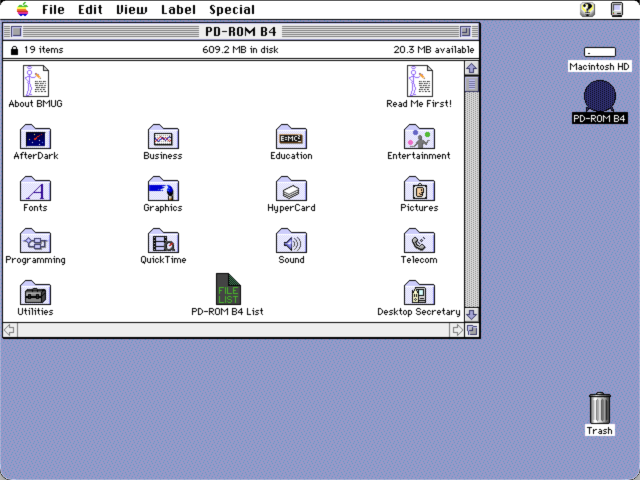The height and width of the screenshot is (480, 640).
Task: Click the 'About BMUG' label text
Action: pos(36,104)
